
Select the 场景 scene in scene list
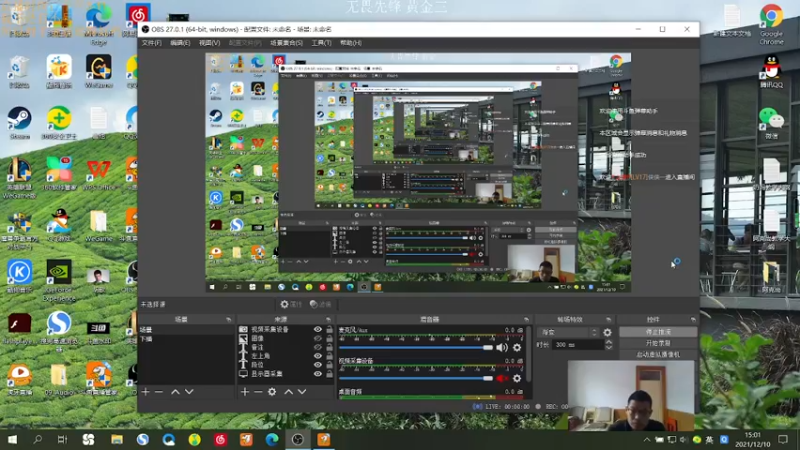186,330
